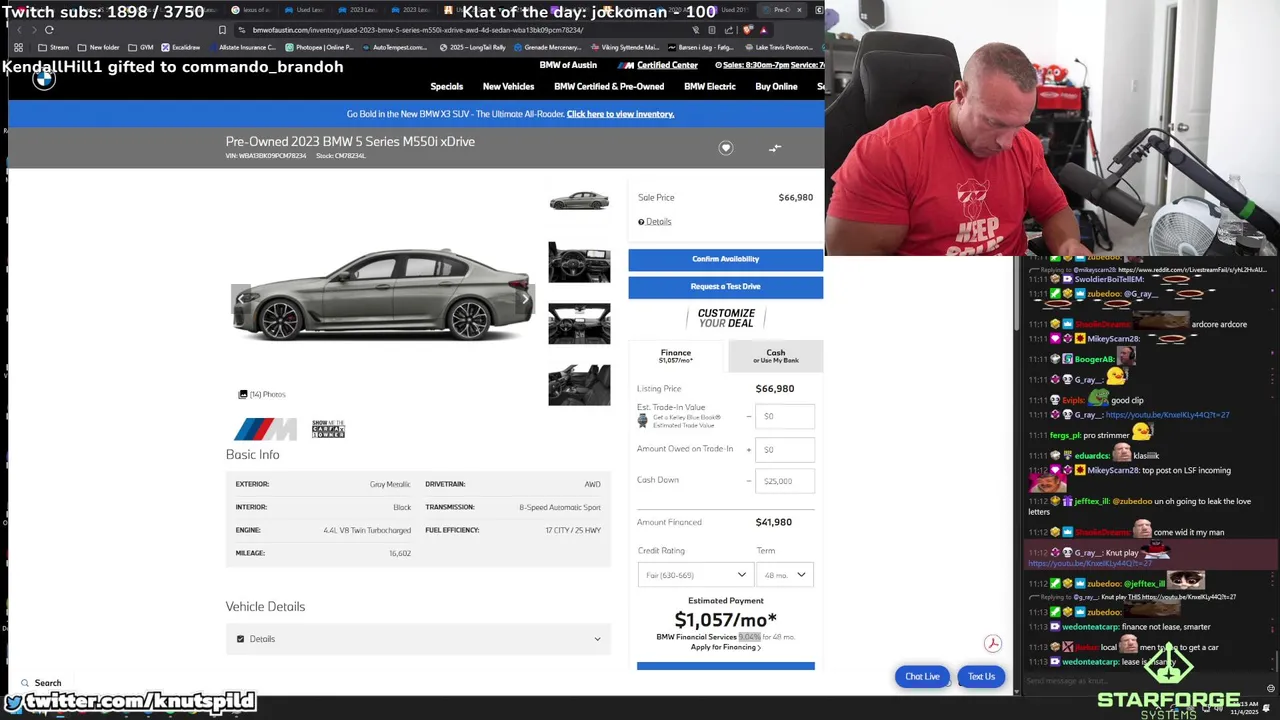Image resolution: width=1280 pixels, height=720 pixels.
Task: Open the Show Me the Carfax badge
Action: (x=328, y=429)
